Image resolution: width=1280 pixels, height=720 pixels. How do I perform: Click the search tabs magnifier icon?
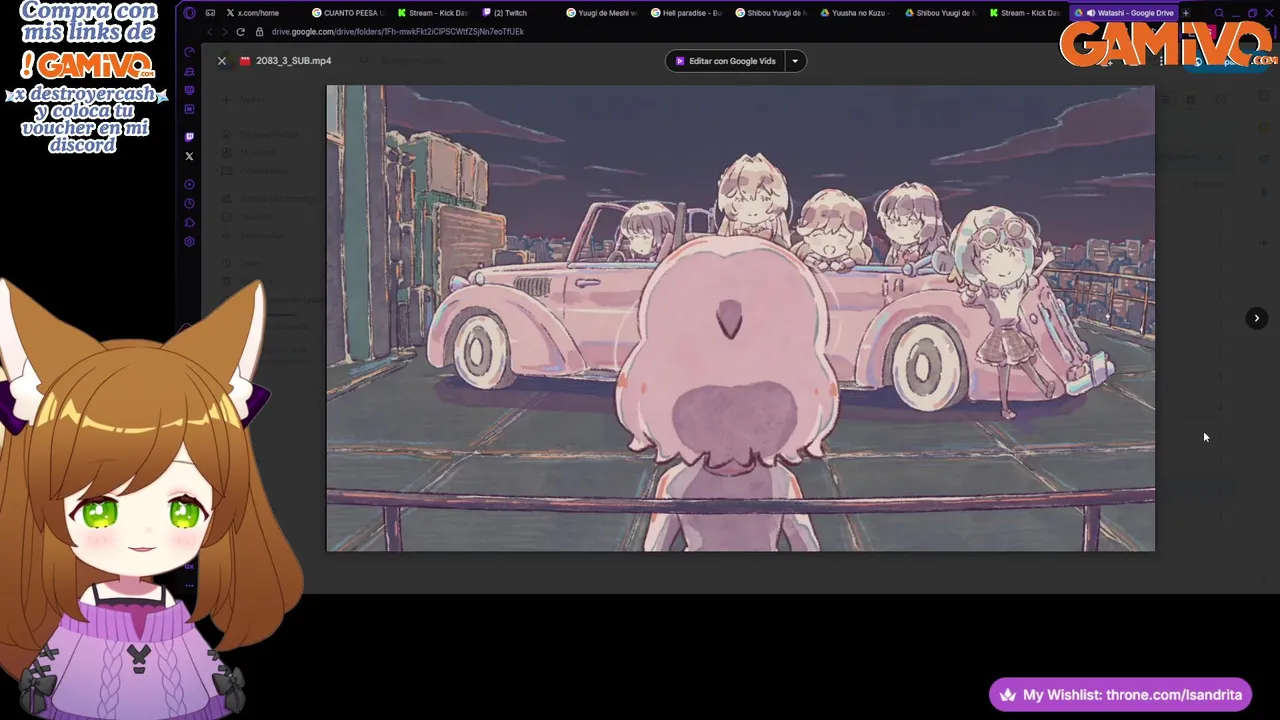1219,13
